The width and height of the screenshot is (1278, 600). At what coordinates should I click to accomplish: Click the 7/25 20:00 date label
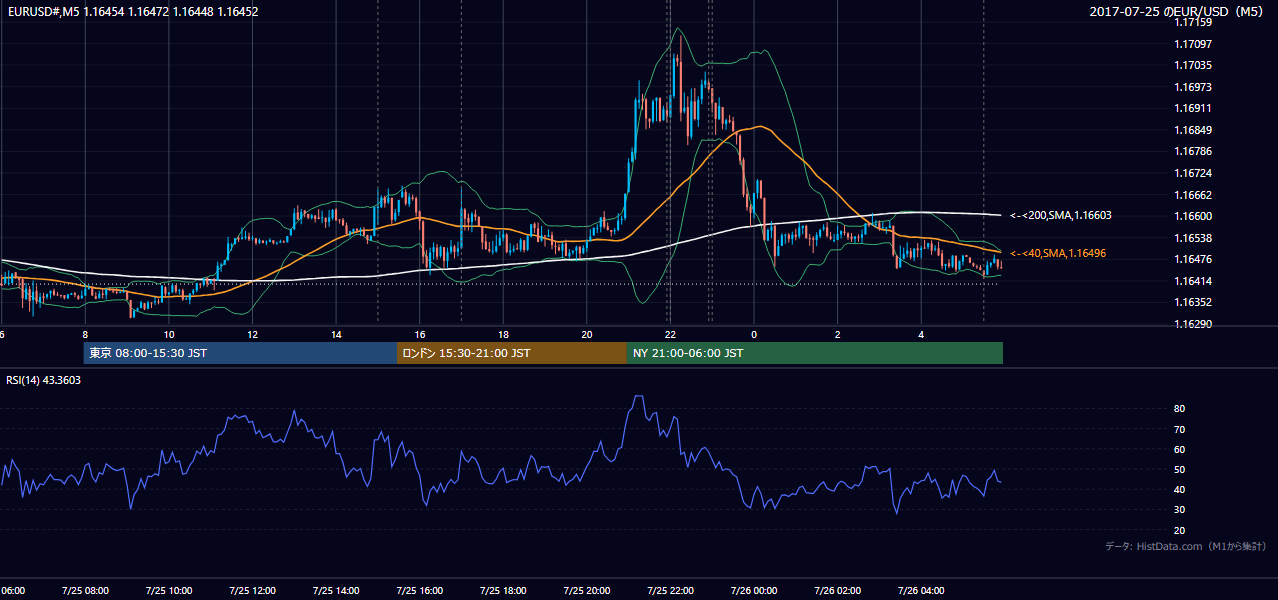[x=587, y=590]
